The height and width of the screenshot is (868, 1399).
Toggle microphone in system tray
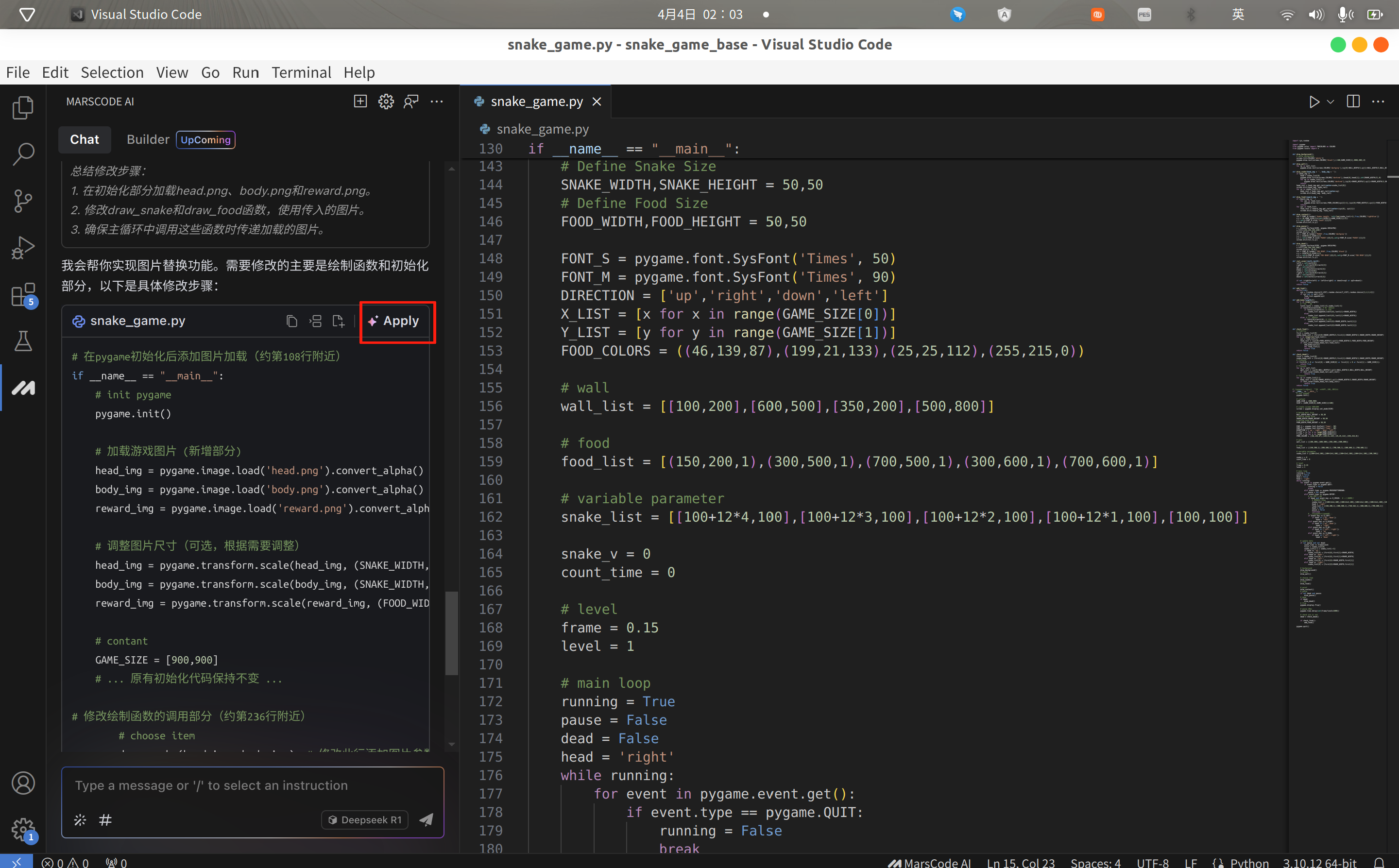pos(1343,15)
